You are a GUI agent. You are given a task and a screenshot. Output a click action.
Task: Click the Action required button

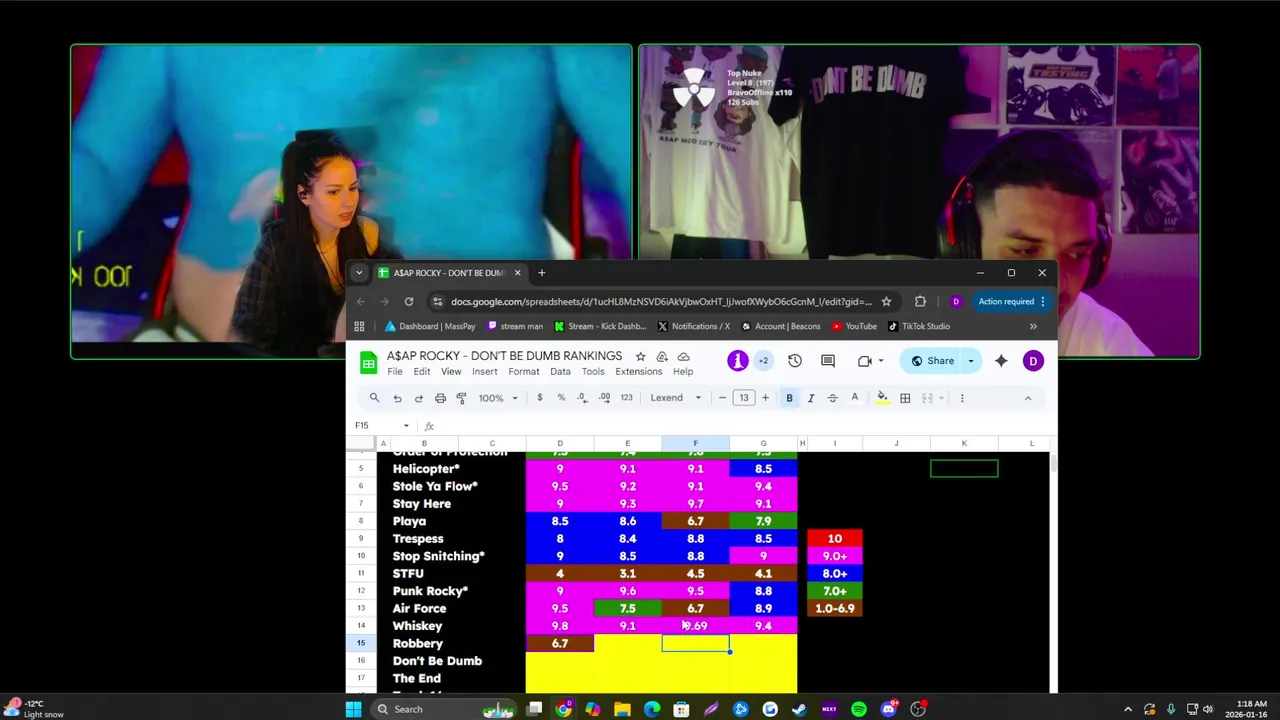(x=1012, y=301)
